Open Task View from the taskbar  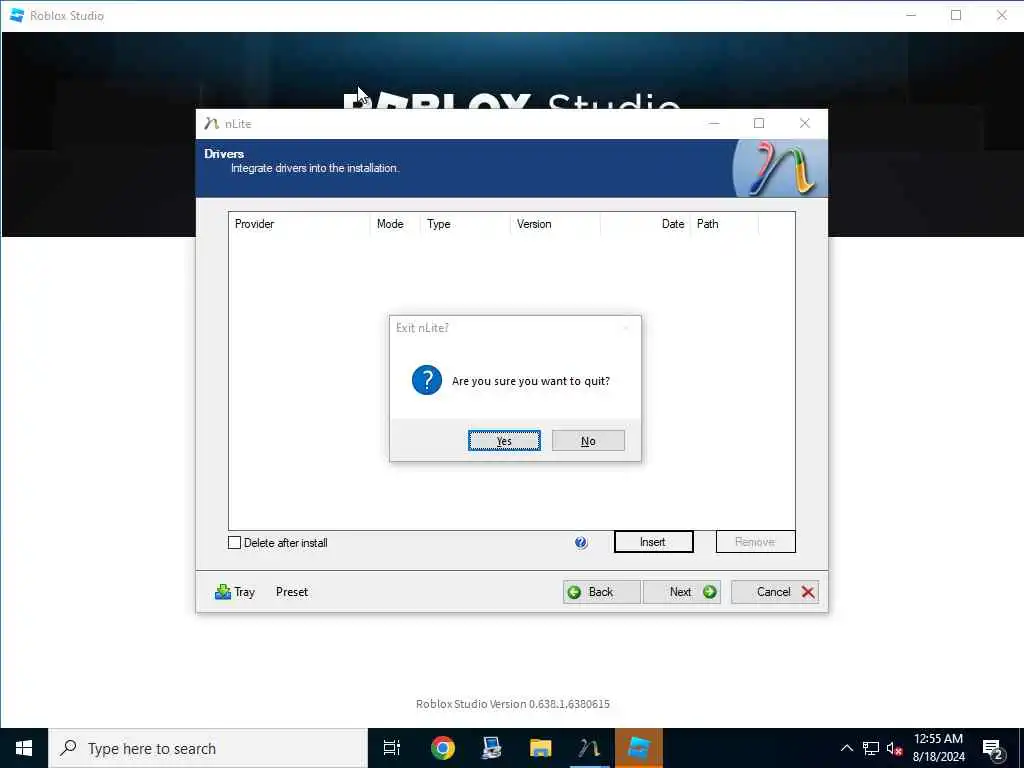pyautogui.click(x=392, y=748)
